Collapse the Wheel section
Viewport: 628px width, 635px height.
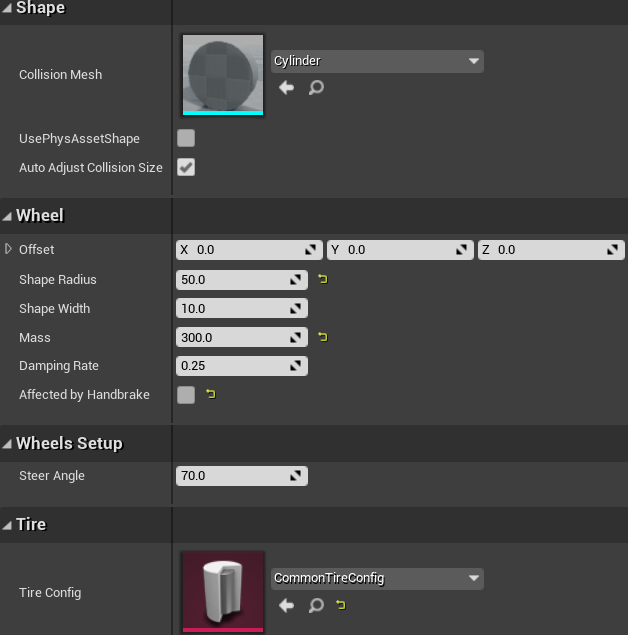click(7, 216)
